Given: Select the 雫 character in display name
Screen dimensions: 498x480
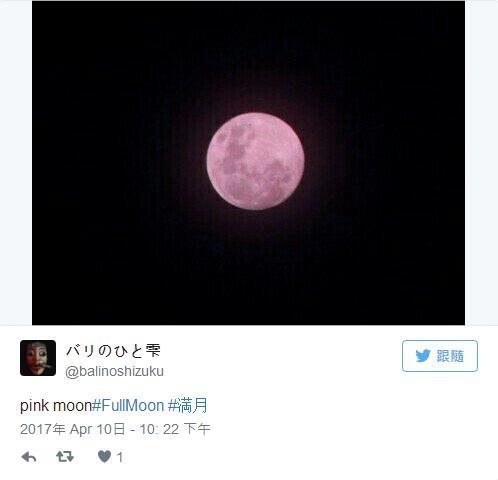Looking at the screenshot, I should (x=153, y=351).
